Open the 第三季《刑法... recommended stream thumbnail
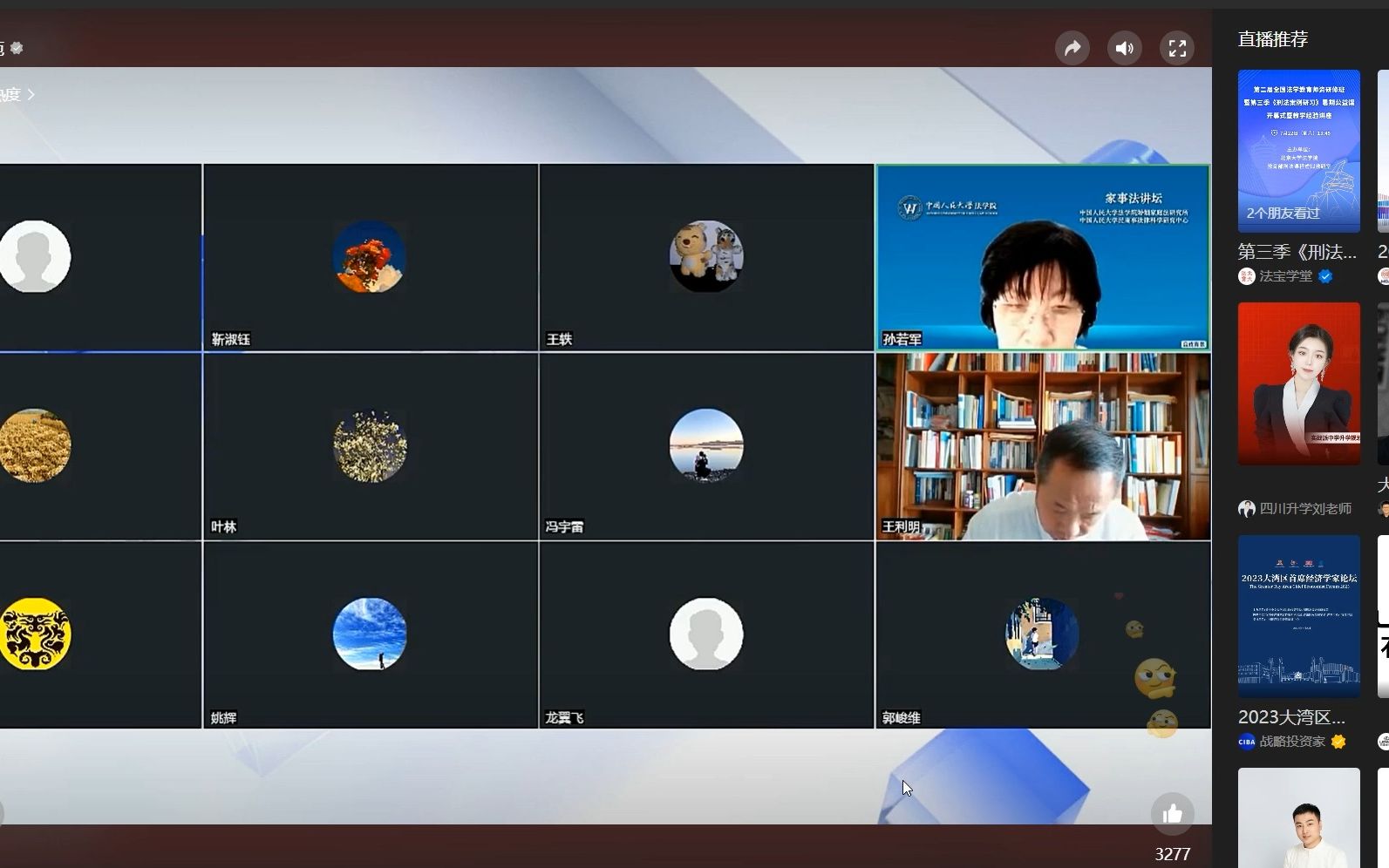Viewport: 1389px width, 868px height. click(x=1298, y=151)
